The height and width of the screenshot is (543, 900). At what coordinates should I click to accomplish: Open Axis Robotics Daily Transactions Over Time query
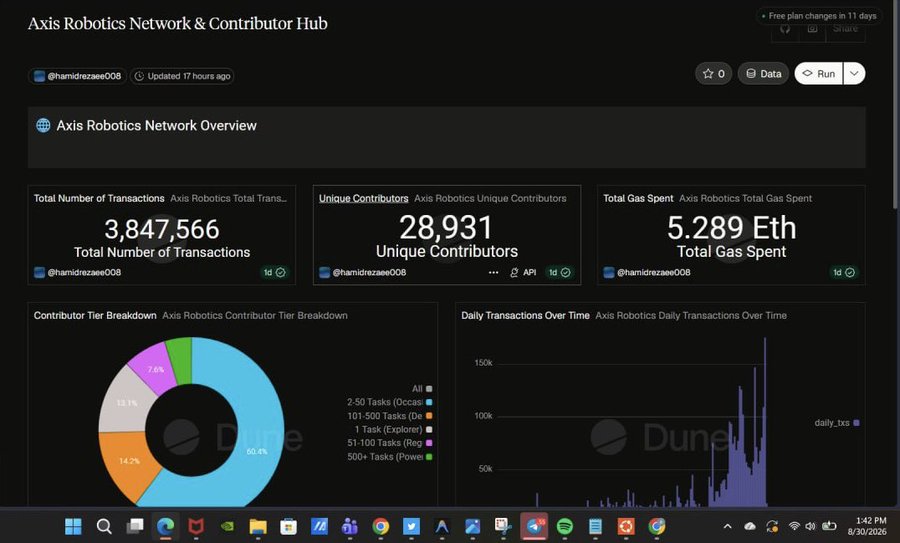click(691, 315)
